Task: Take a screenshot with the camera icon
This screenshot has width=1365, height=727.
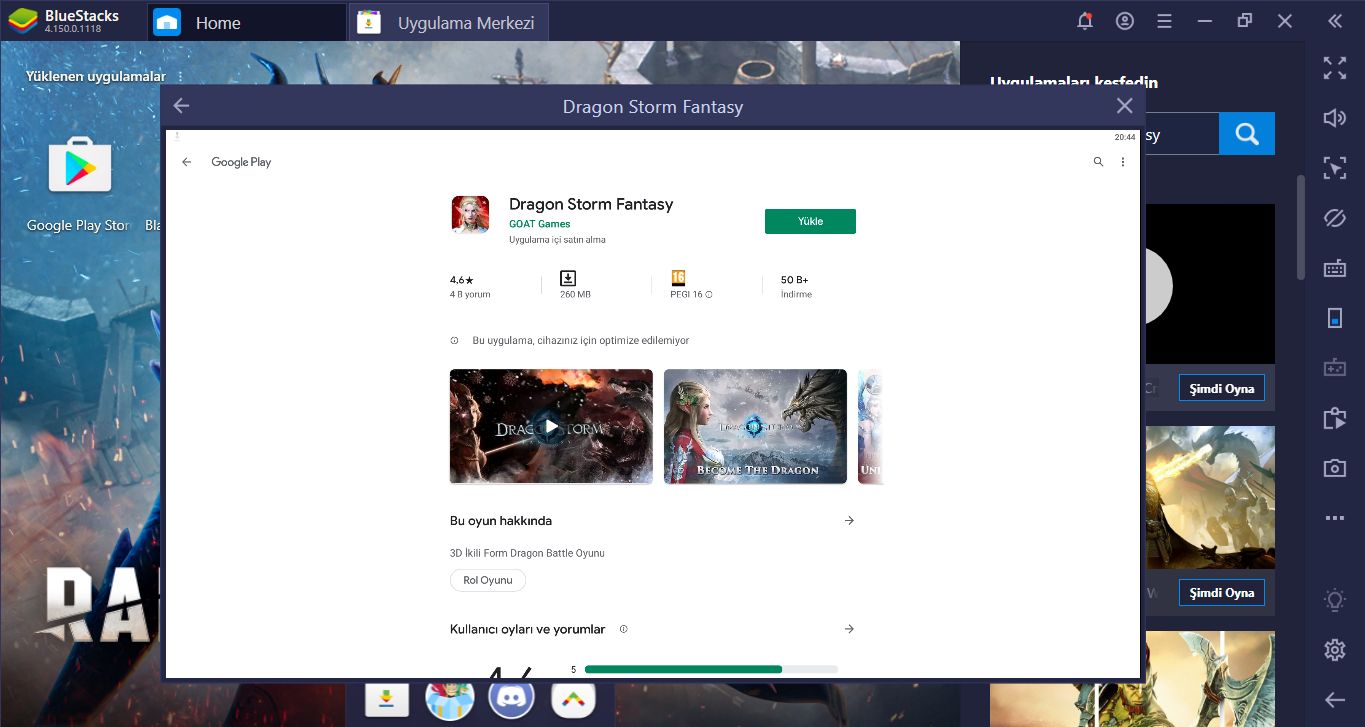Action: click(x=1335, y=468)
